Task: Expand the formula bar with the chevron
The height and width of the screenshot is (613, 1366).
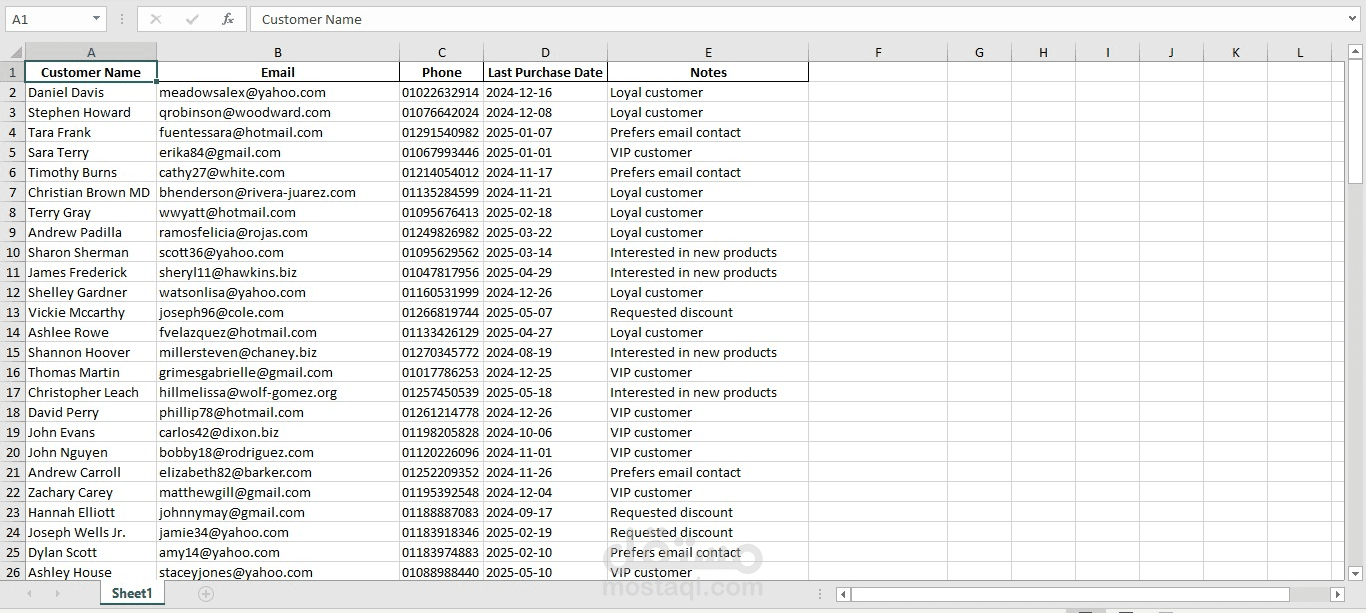Action: click(x=1353, y=19)
